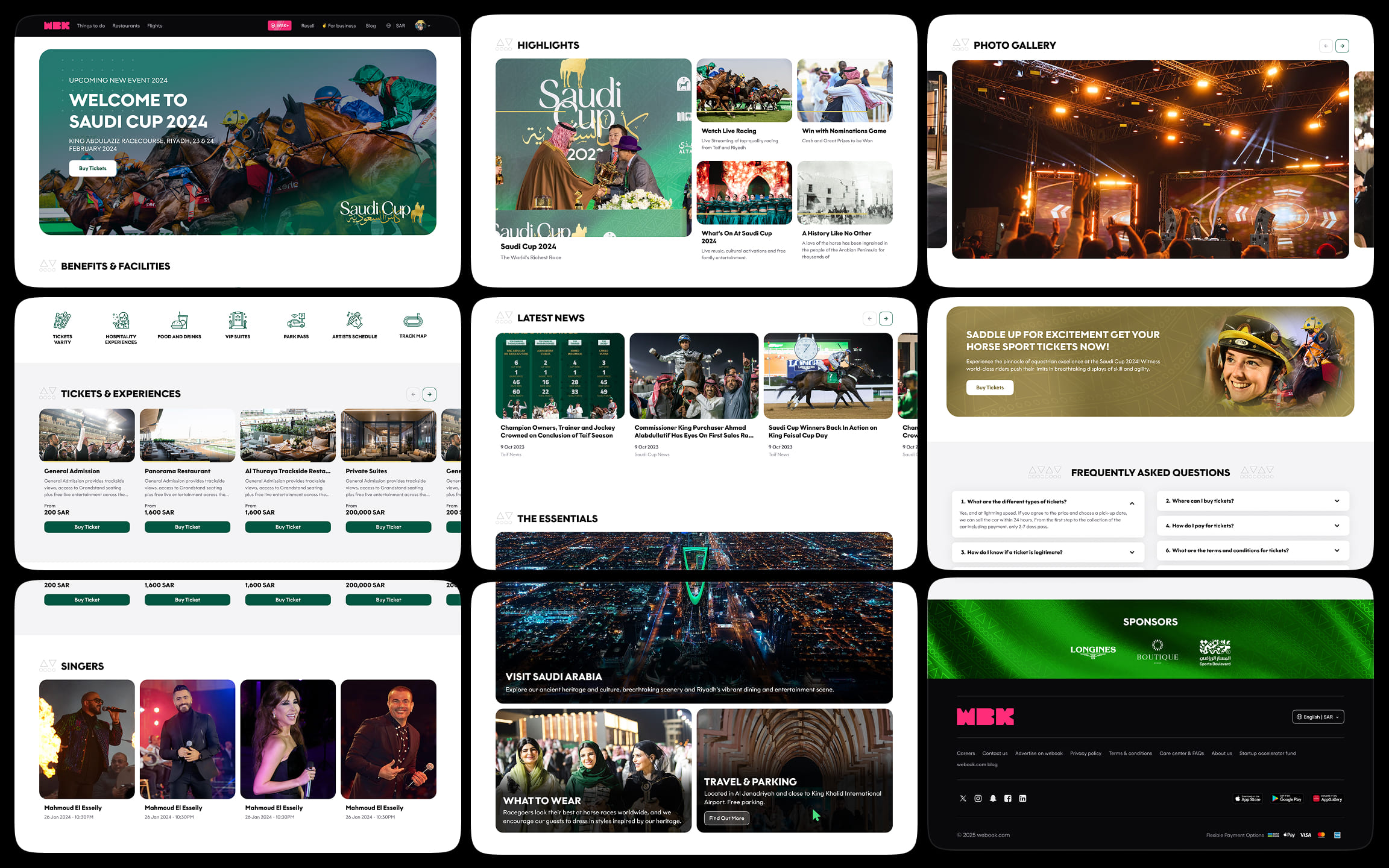Click Buy Tickets on the Saudi Cup hero banner

coord(92,168)
